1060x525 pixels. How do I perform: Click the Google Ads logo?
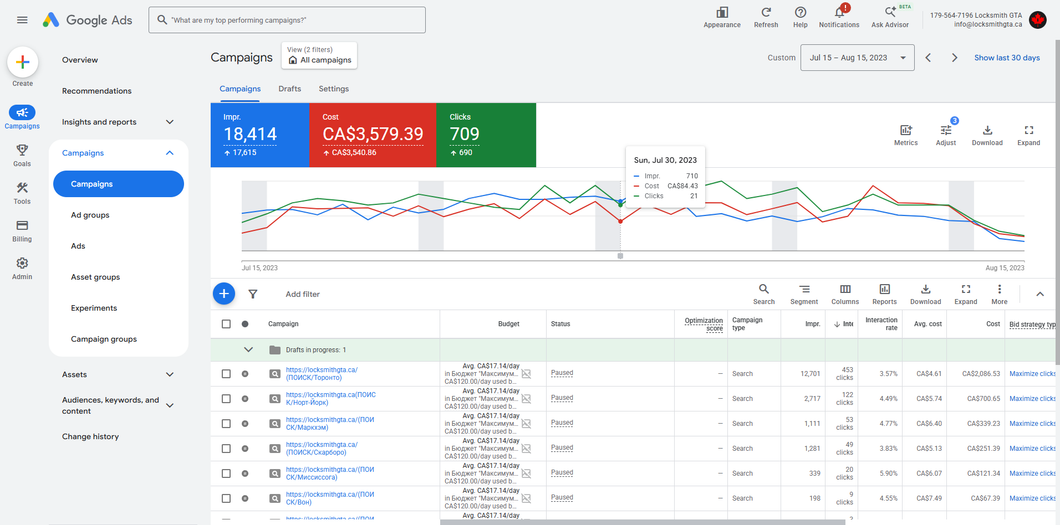click(x=87, y=20)
